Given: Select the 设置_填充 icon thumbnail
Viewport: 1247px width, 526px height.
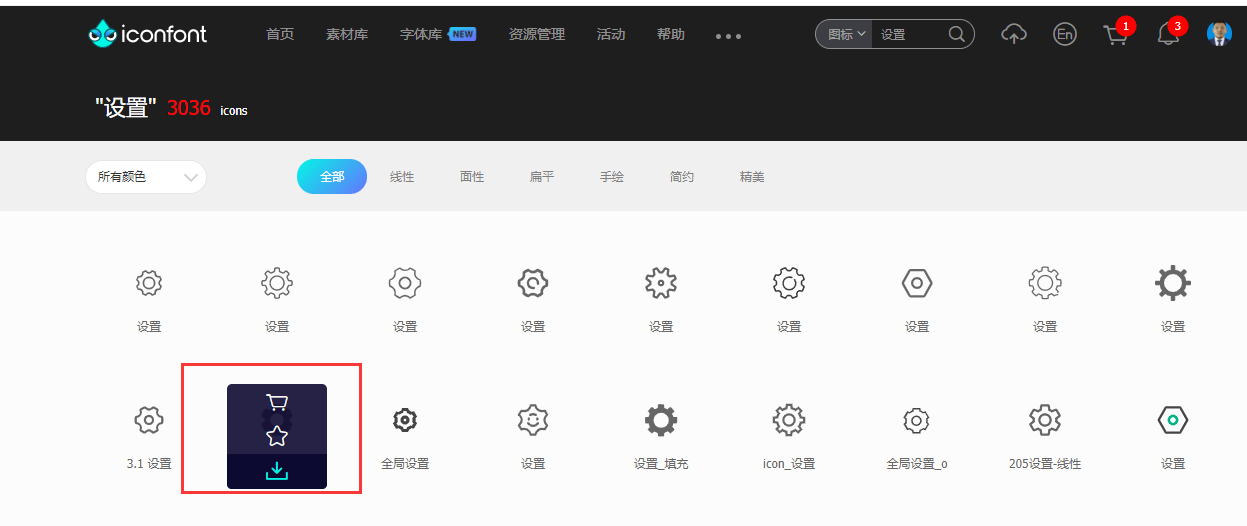Looking at the screenshot, I should pos(661,420).
